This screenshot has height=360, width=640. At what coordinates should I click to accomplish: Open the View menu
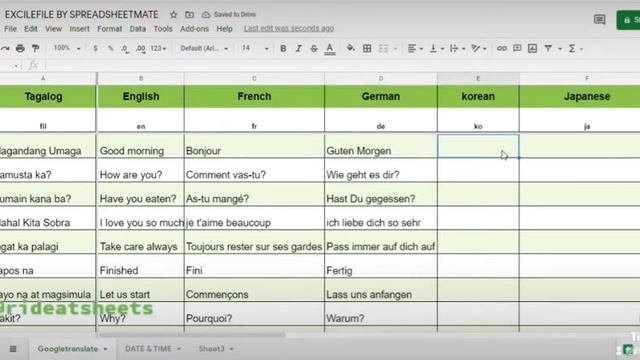[x=53, y=29]
